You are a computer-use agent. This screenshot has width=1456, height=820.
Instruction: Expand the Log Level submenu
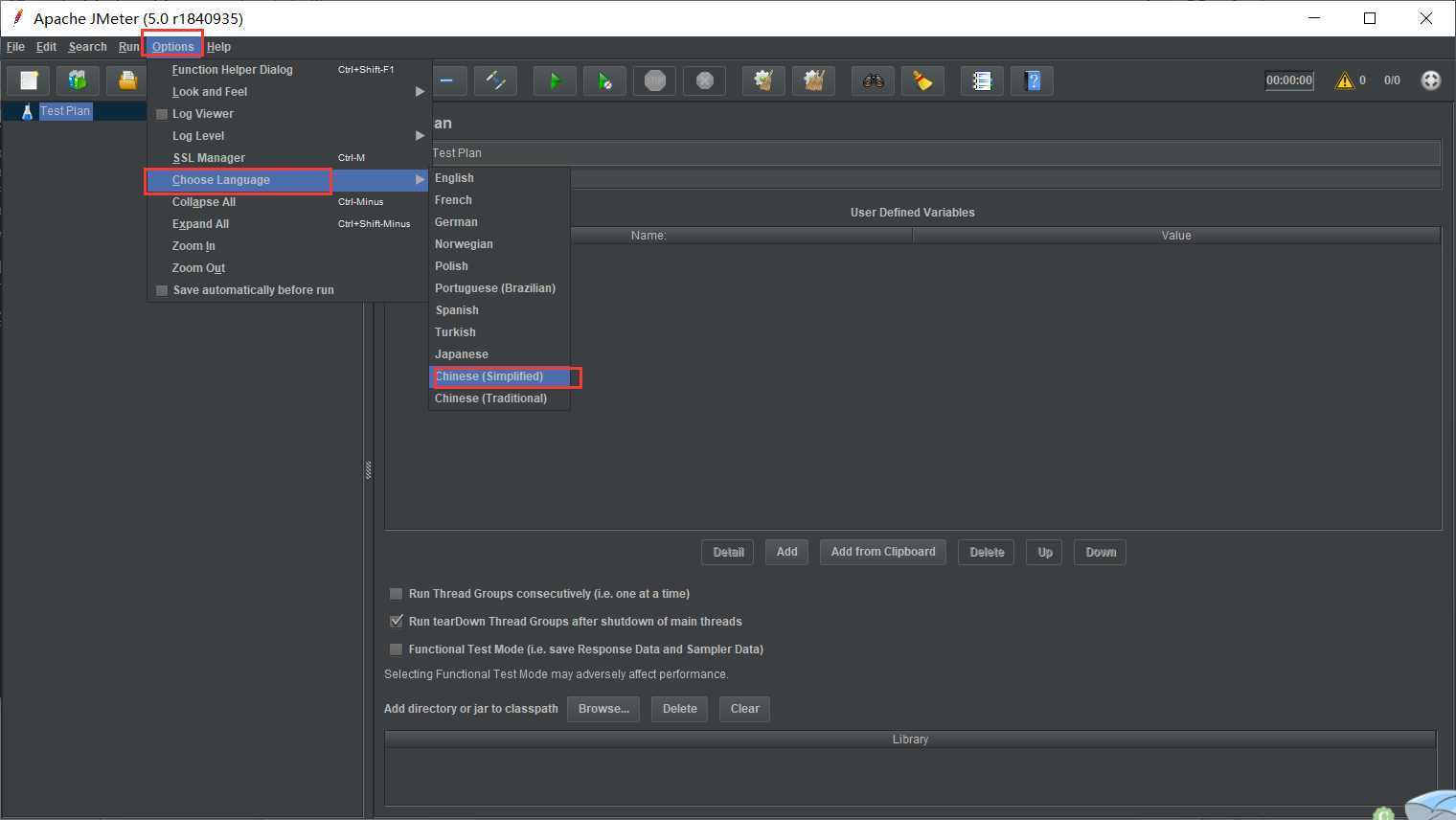tap(287, 136)
